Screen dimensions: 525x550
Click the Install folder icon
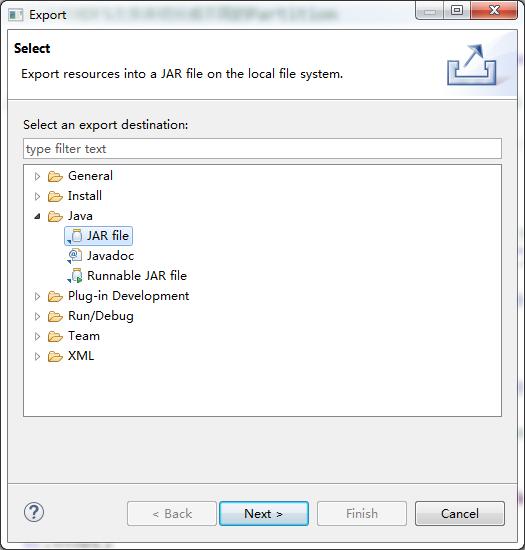tap(55, 196)
